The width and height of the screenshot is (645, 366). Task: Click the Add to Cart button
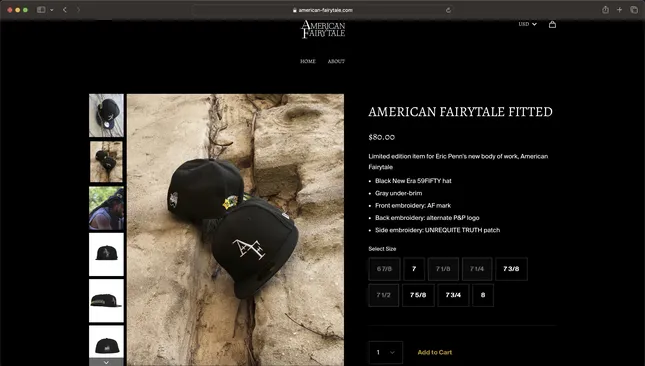point(435,352)
